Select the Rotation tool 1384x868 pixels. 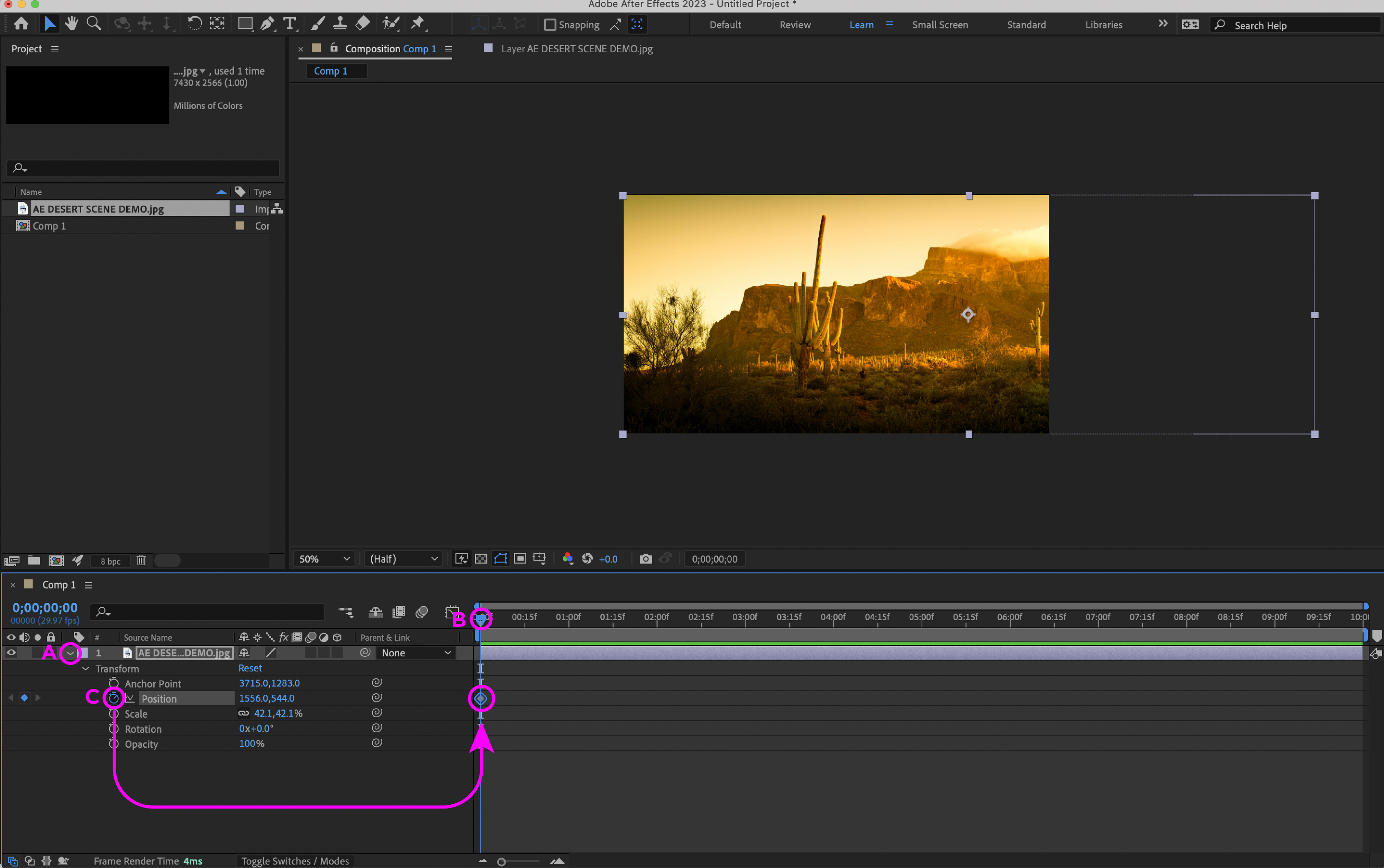pos(194,24)
